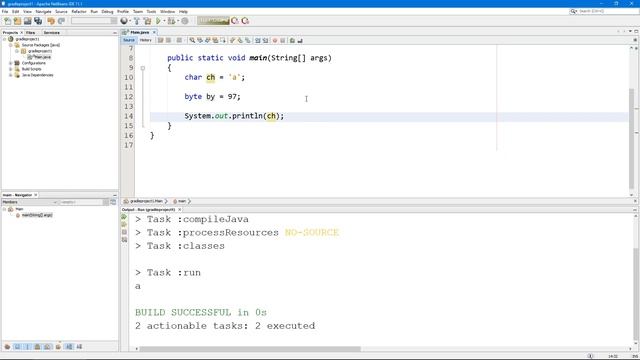Screen dimensions: 640x360
Task: Minimize the Projects panel group
Action: tap(115, 33)
